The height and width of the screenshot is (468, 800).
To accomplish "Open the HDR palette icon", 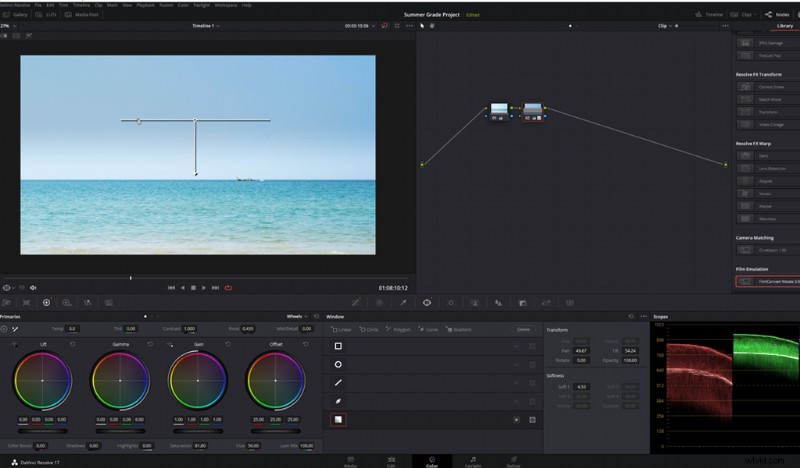I will tap(67, 303).
